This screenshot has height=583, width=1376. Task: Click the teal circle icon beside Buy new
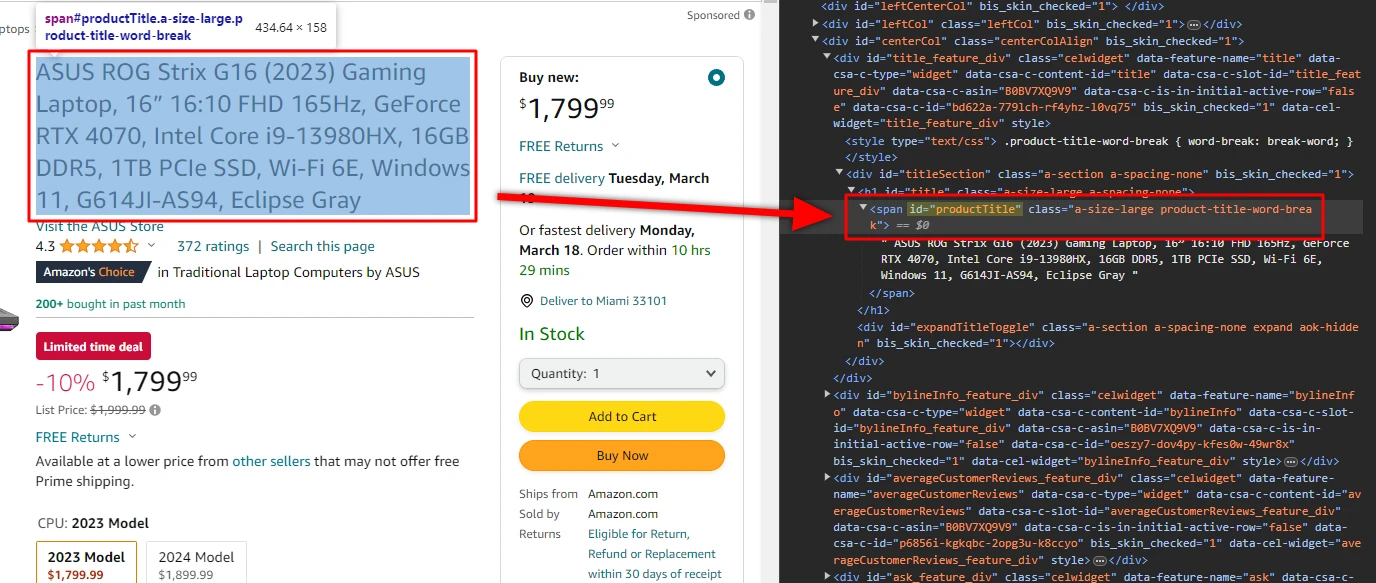(x=716, y=77)
